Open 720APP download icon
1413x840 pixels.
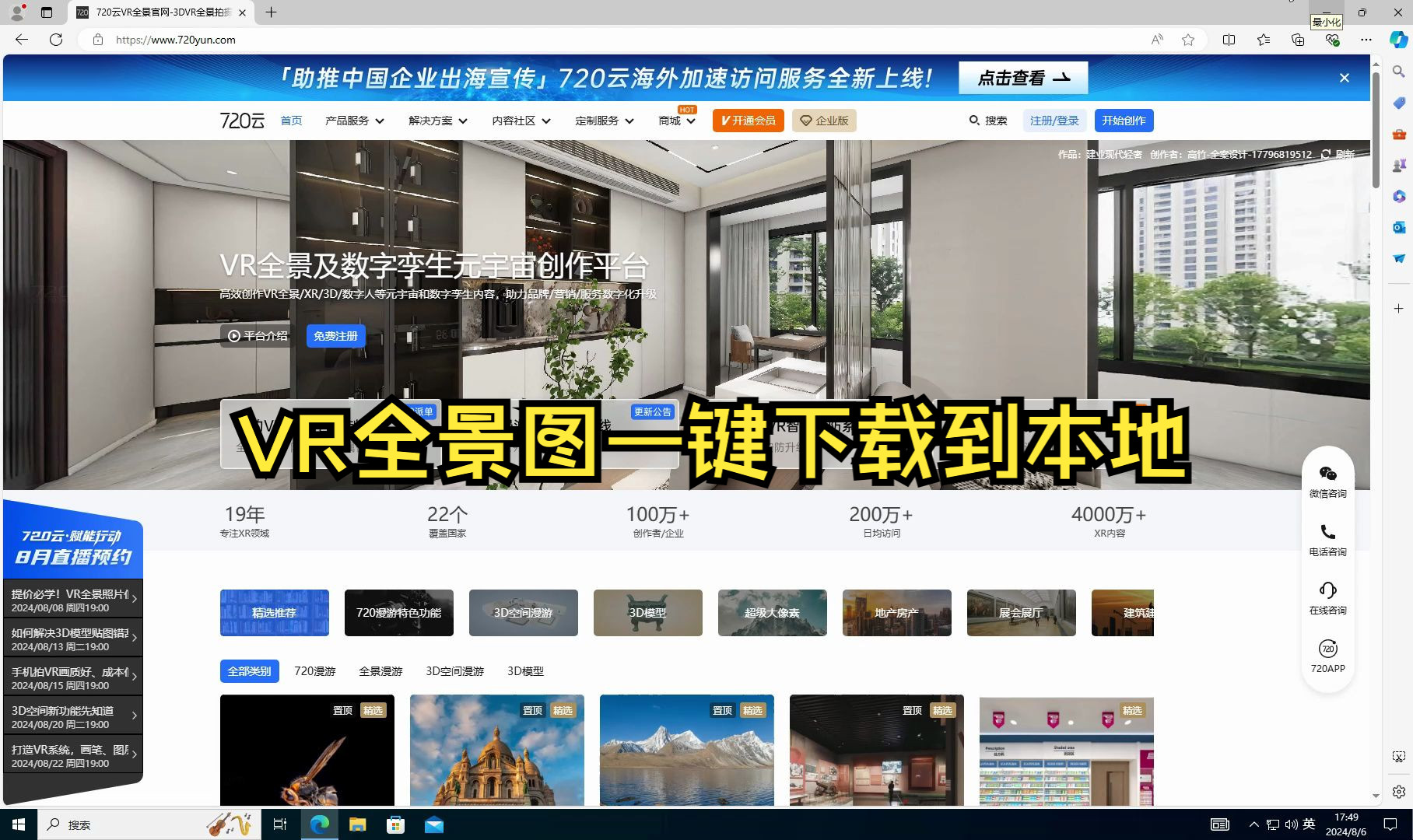tap(1327, 656)
